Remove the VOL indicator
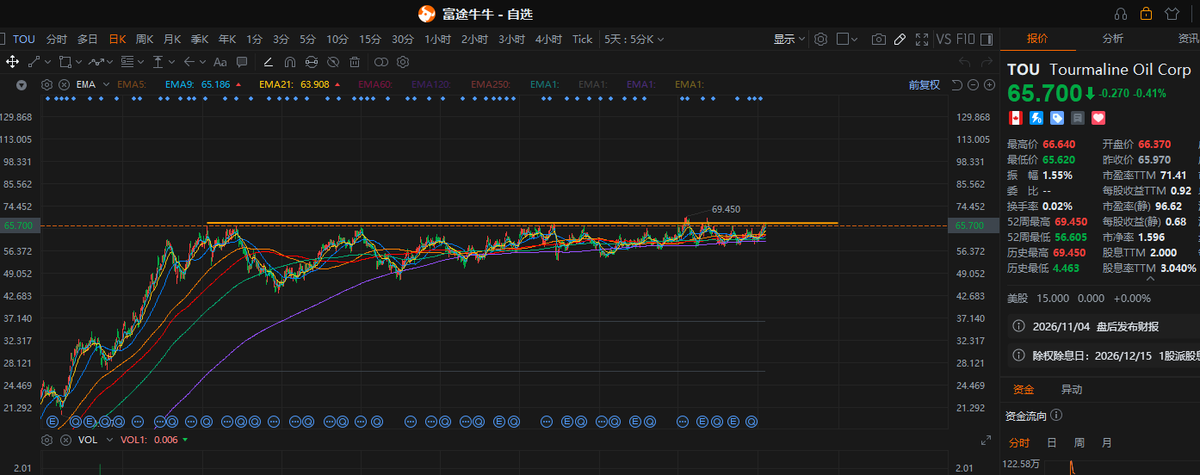Screen dimensions: 1200x475 coord(64,439)
